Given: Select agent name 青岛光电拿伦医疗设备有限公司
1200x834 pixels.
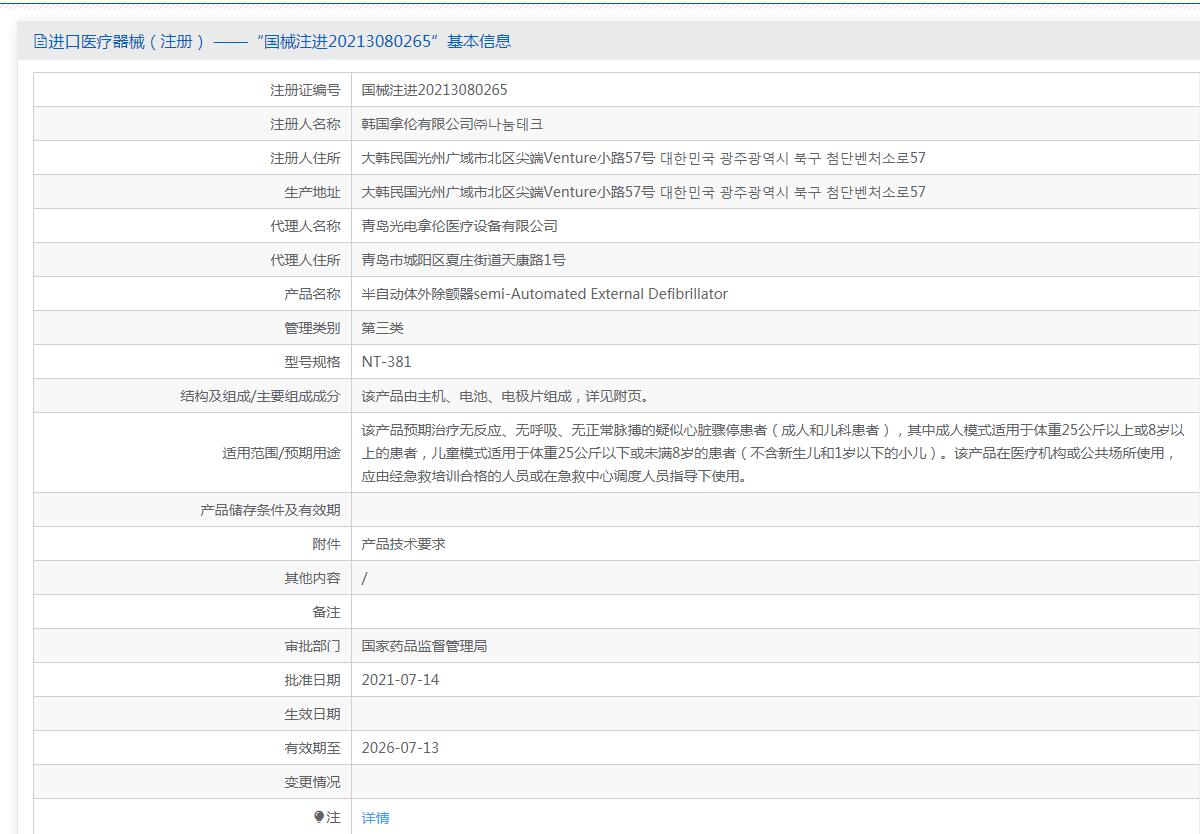Looking at the screenshot, I should pyautogui.click(x=460, y=226).
